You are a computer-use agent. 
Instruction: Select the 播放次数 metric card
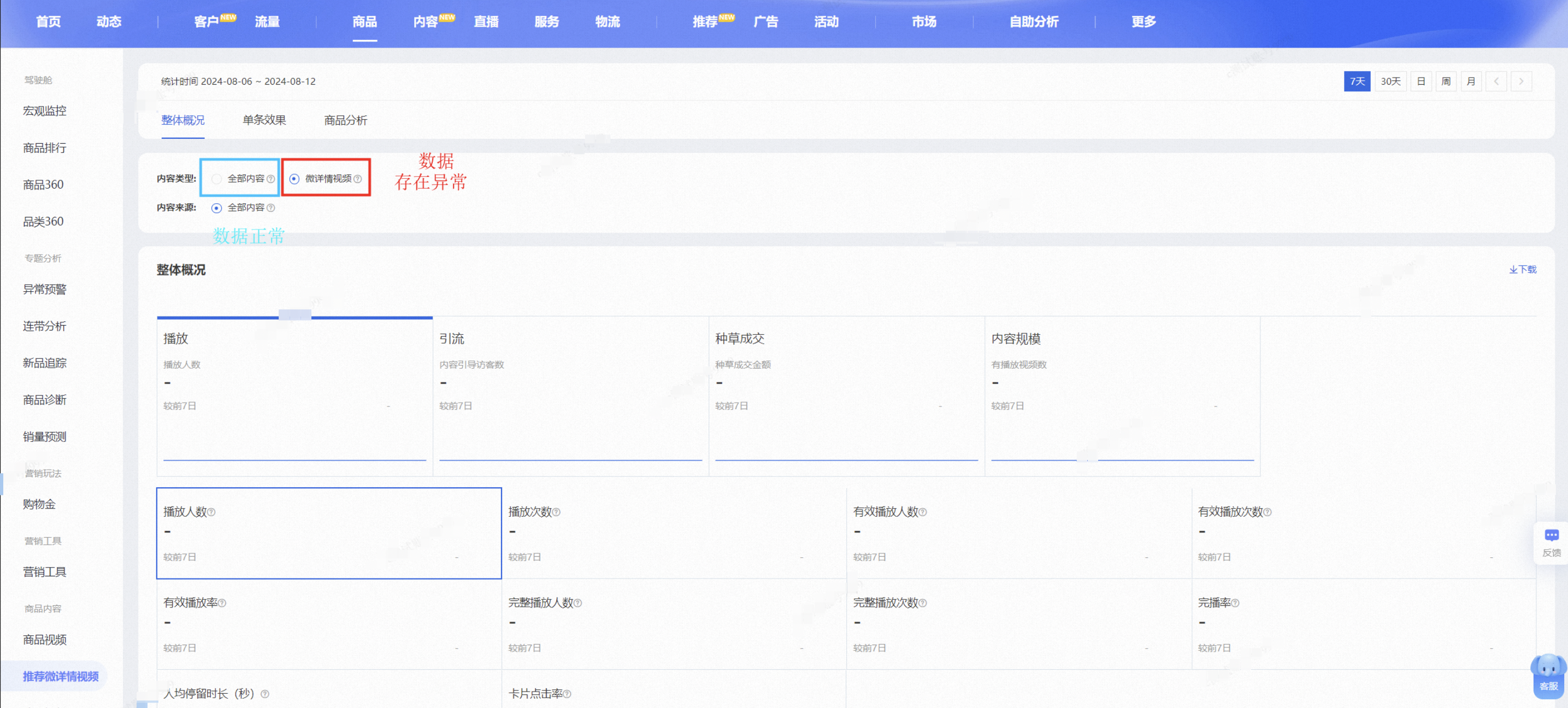click(674, 533)
